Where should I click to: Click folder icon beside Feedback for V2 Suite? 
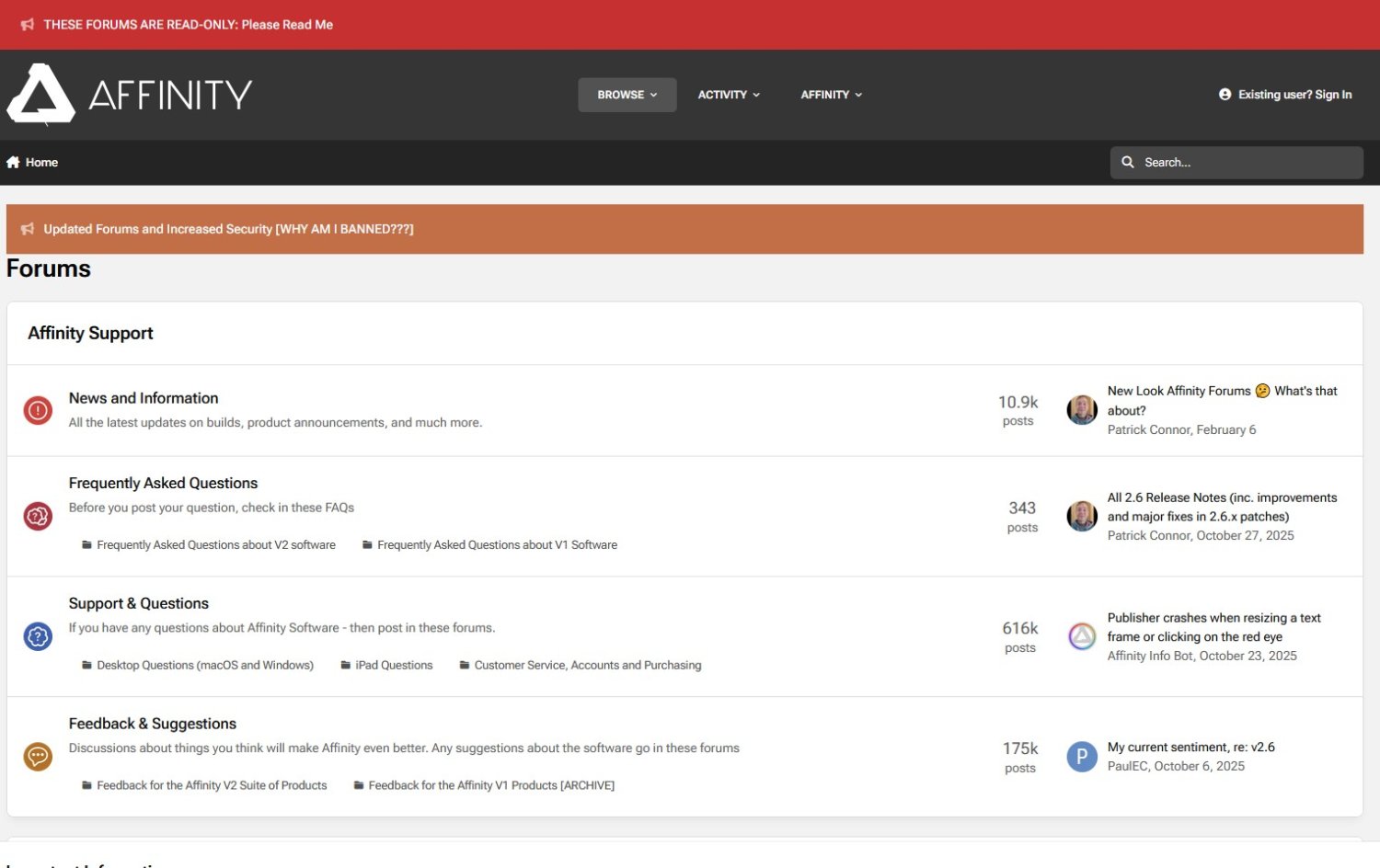(x=86, y=786)
